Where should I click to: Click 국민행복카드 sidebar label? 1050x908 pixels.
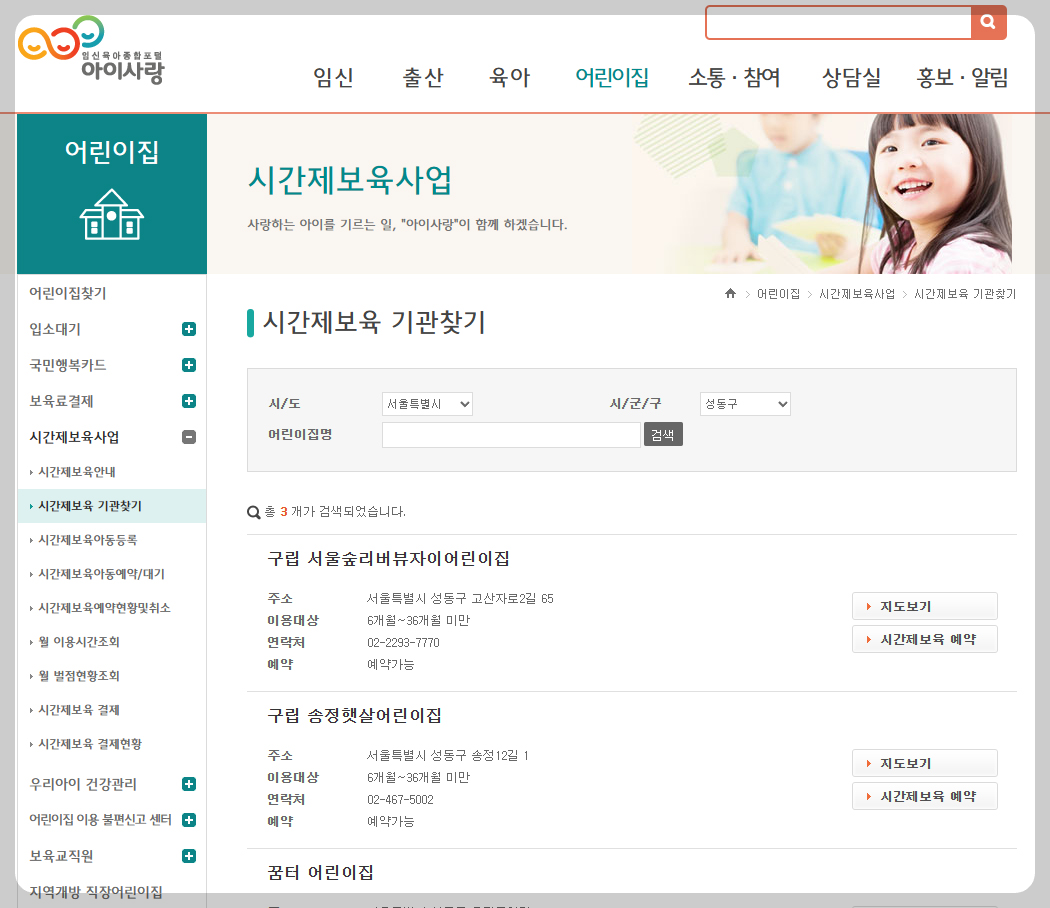[x=68, y=366]
